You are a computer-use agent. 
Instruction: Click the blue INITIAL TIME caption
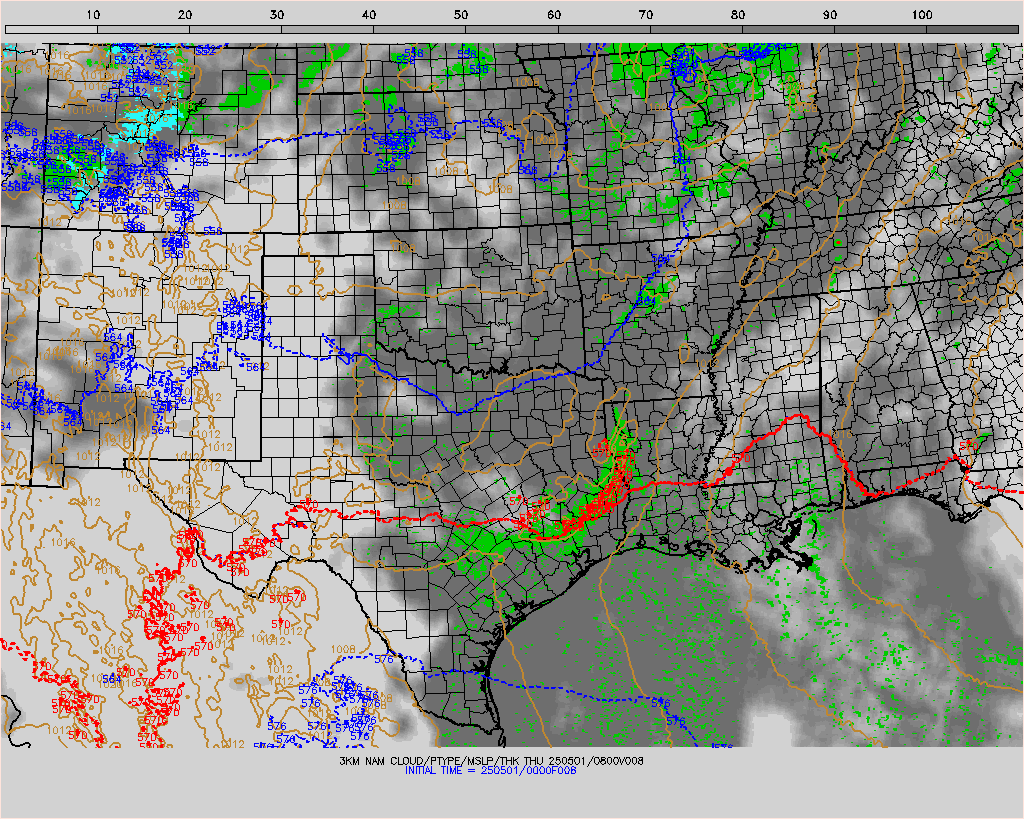490,770
